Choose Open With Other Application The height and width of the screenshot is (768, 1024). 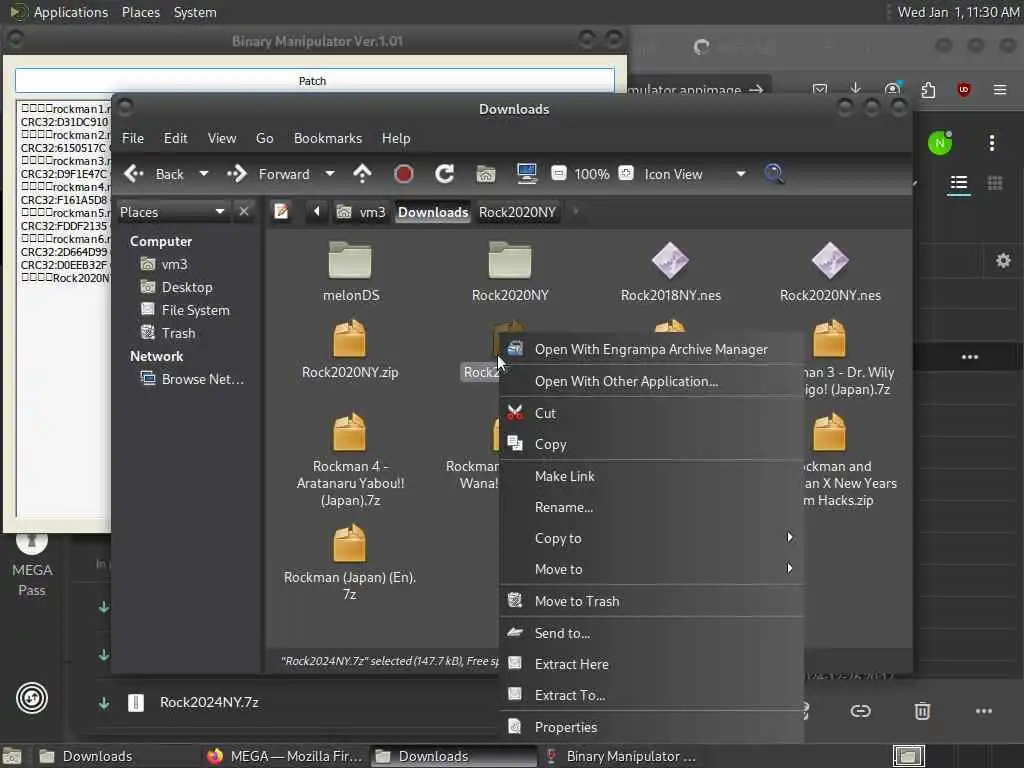pyautogui.click(x=651, y=381)
